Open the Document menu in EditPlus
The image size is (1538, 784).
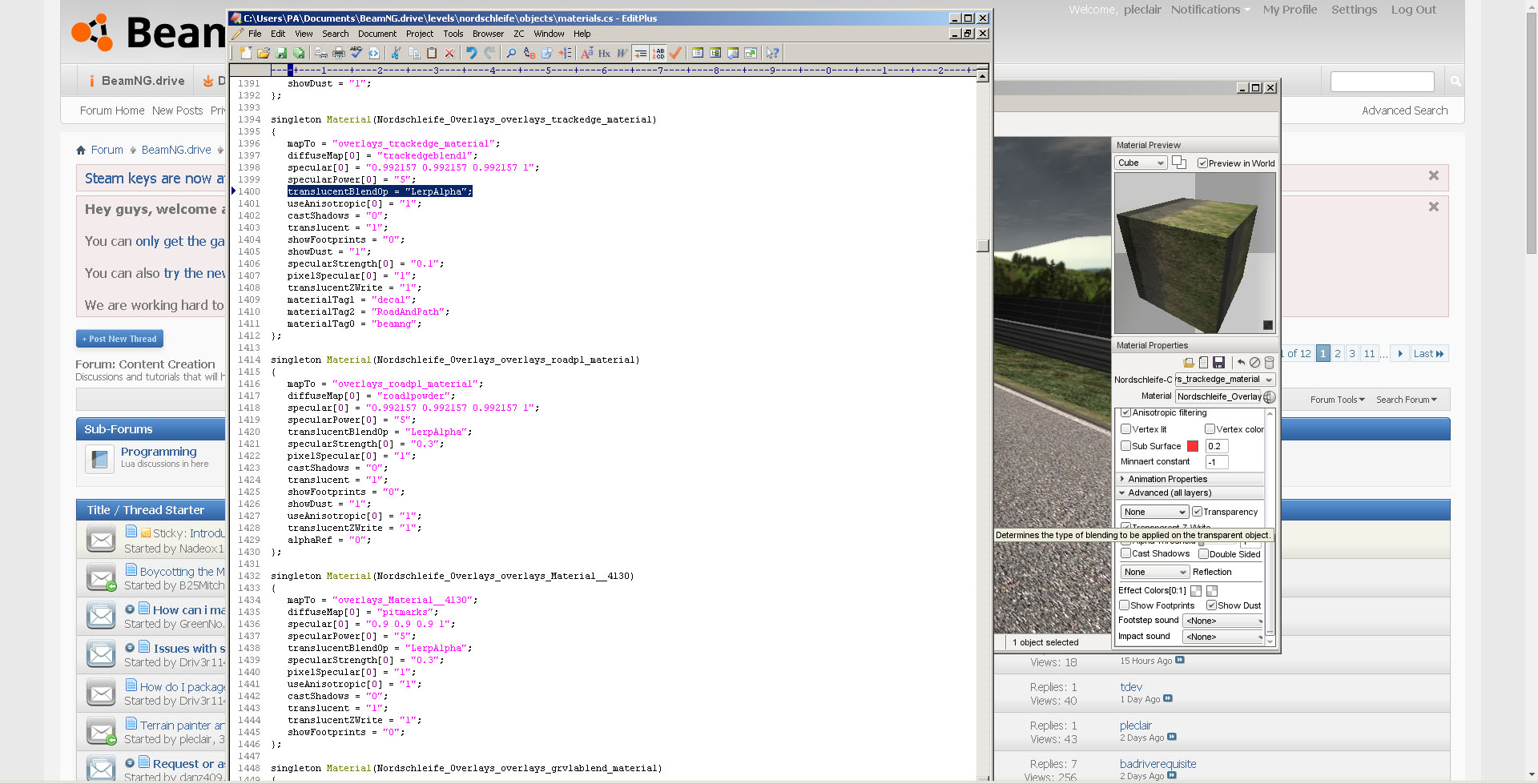[x=376, y=34]
